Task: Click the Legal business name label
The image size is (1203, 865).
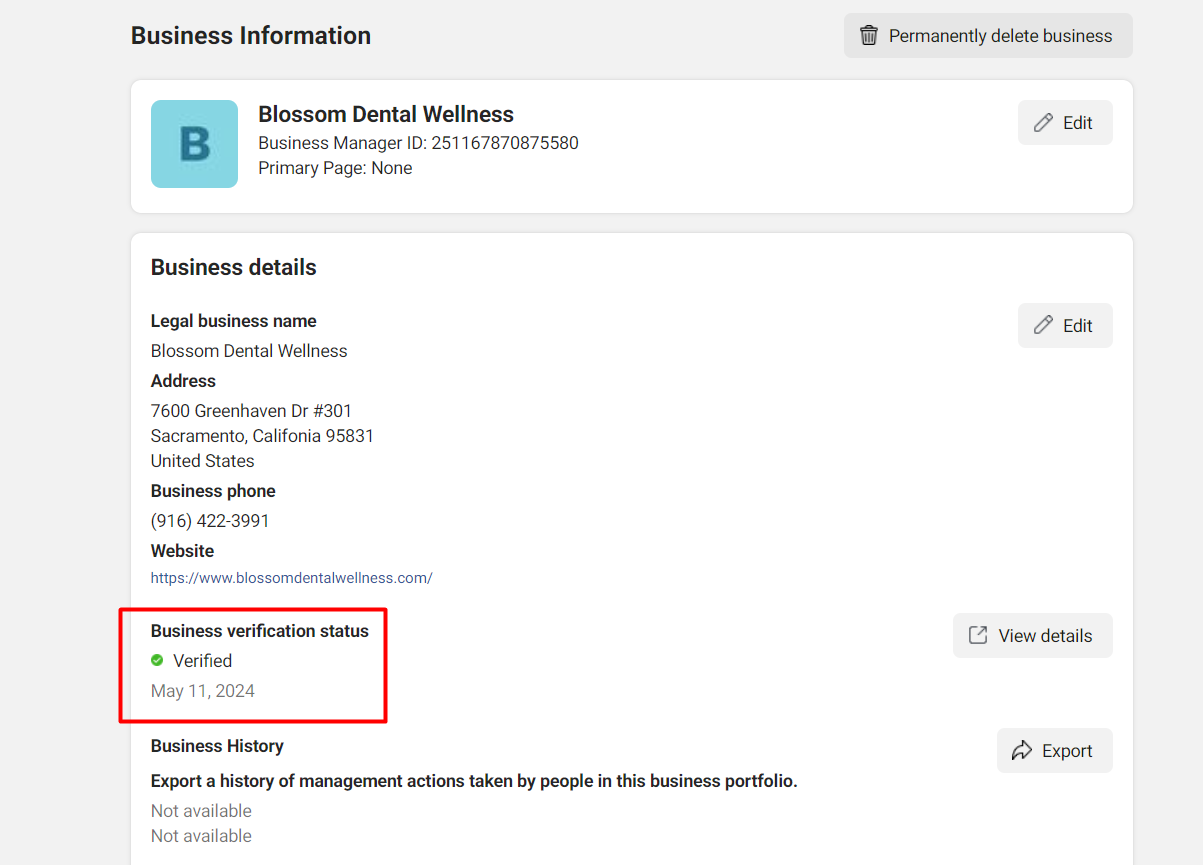Action: (x=234, y=321)
